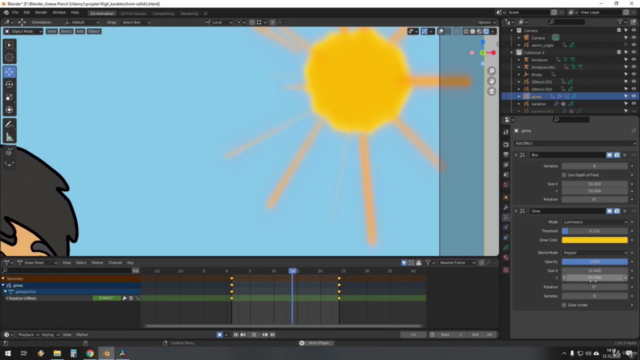The image size is (640, 360).
Task: Open the Glow Mode Luminance dropdown
Action: click(595, 222)
